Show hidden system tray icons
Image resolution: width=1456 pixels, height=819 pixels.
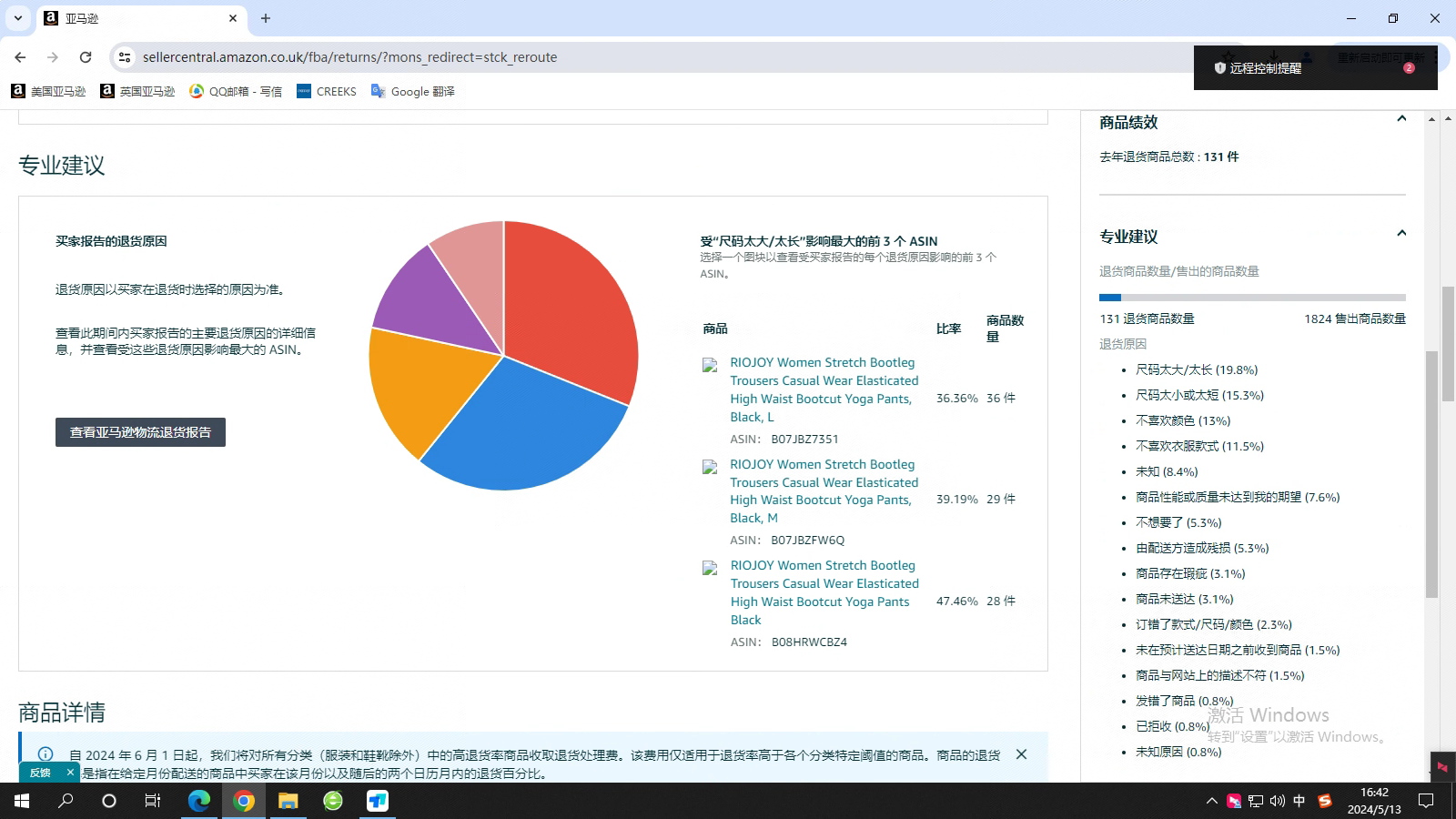pyautogui.click(x=1211, y=801)
